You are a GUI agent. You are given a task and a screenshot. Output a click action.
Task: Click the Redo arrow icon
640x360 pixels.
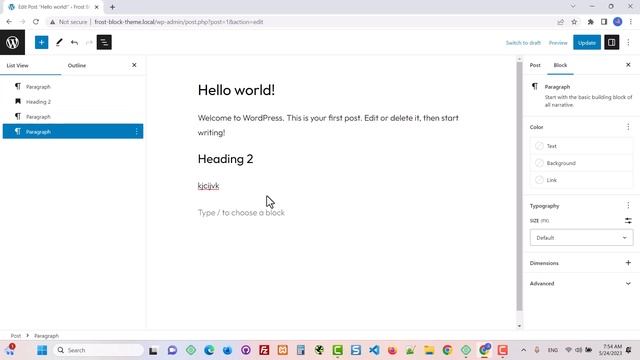[89, 42]
